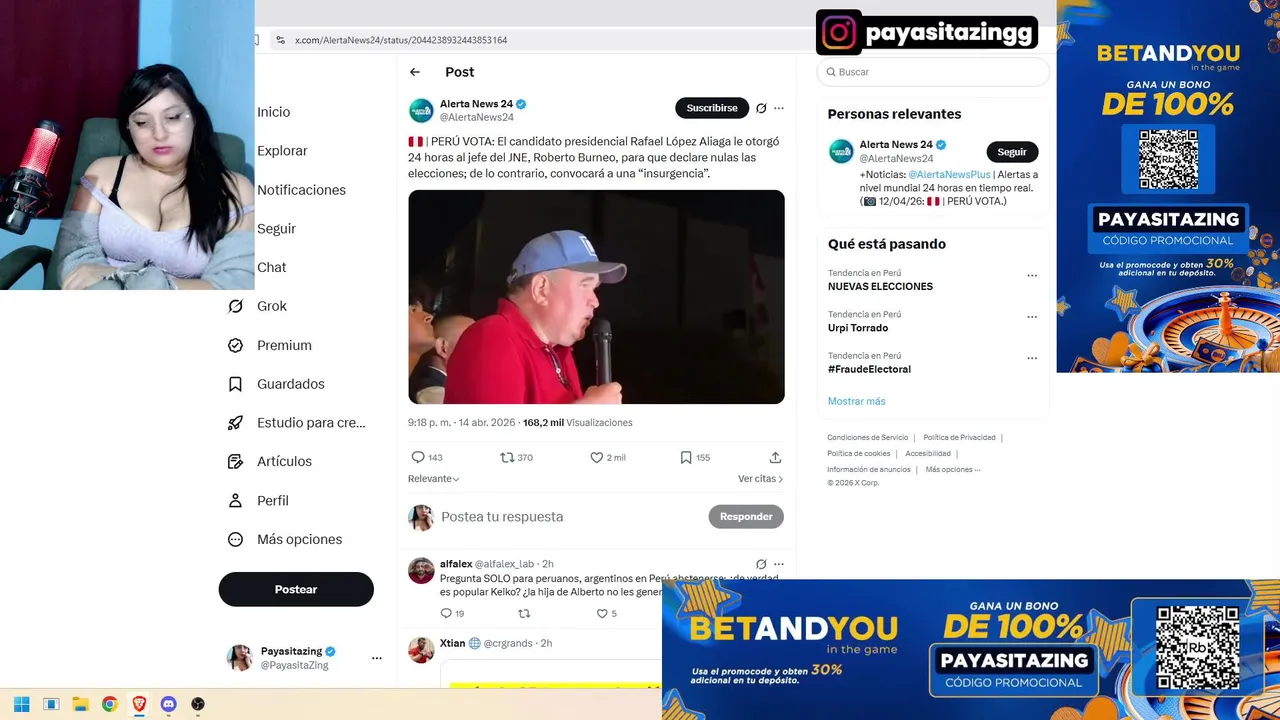Screen dimensions: 1280x720
Task: Expand Más opciones in the footer
Action: tap(953, 469)
